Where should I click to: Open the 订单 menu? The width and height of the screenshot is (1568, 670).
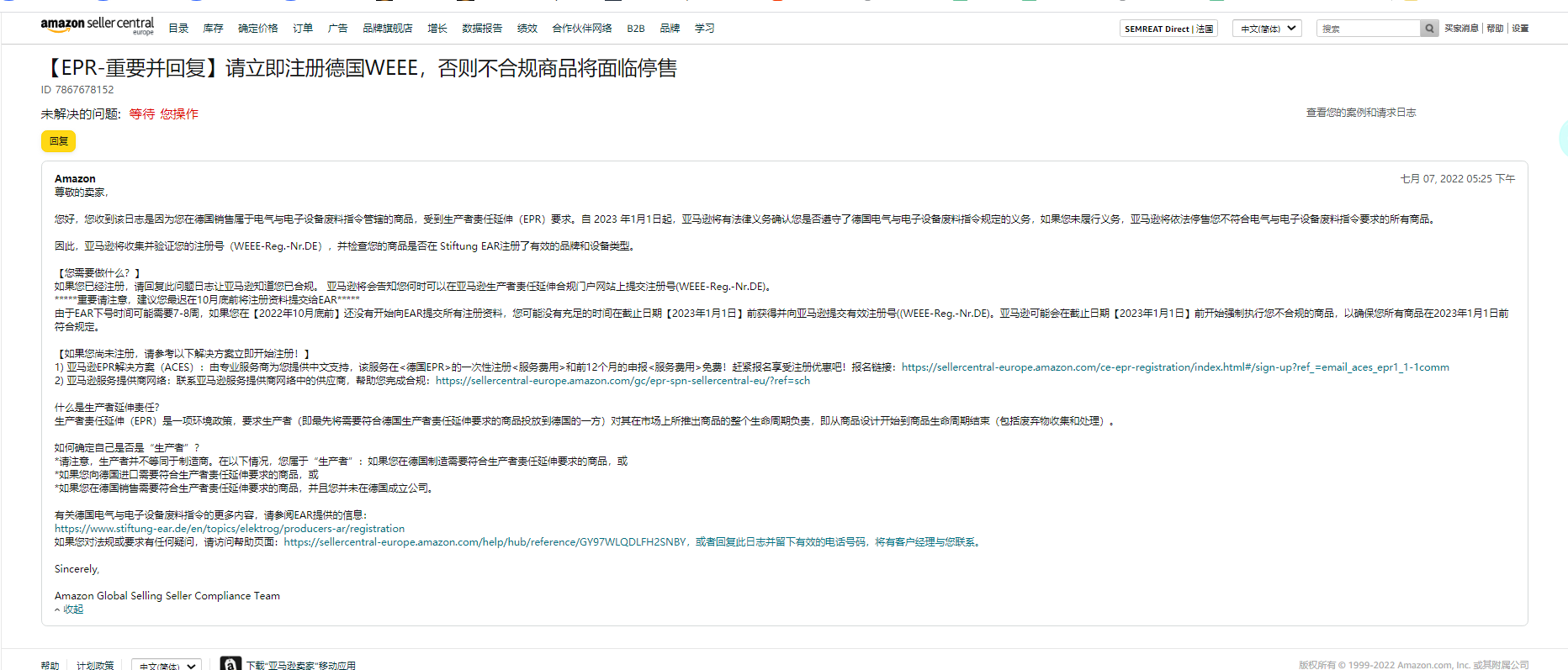(303, 29)
